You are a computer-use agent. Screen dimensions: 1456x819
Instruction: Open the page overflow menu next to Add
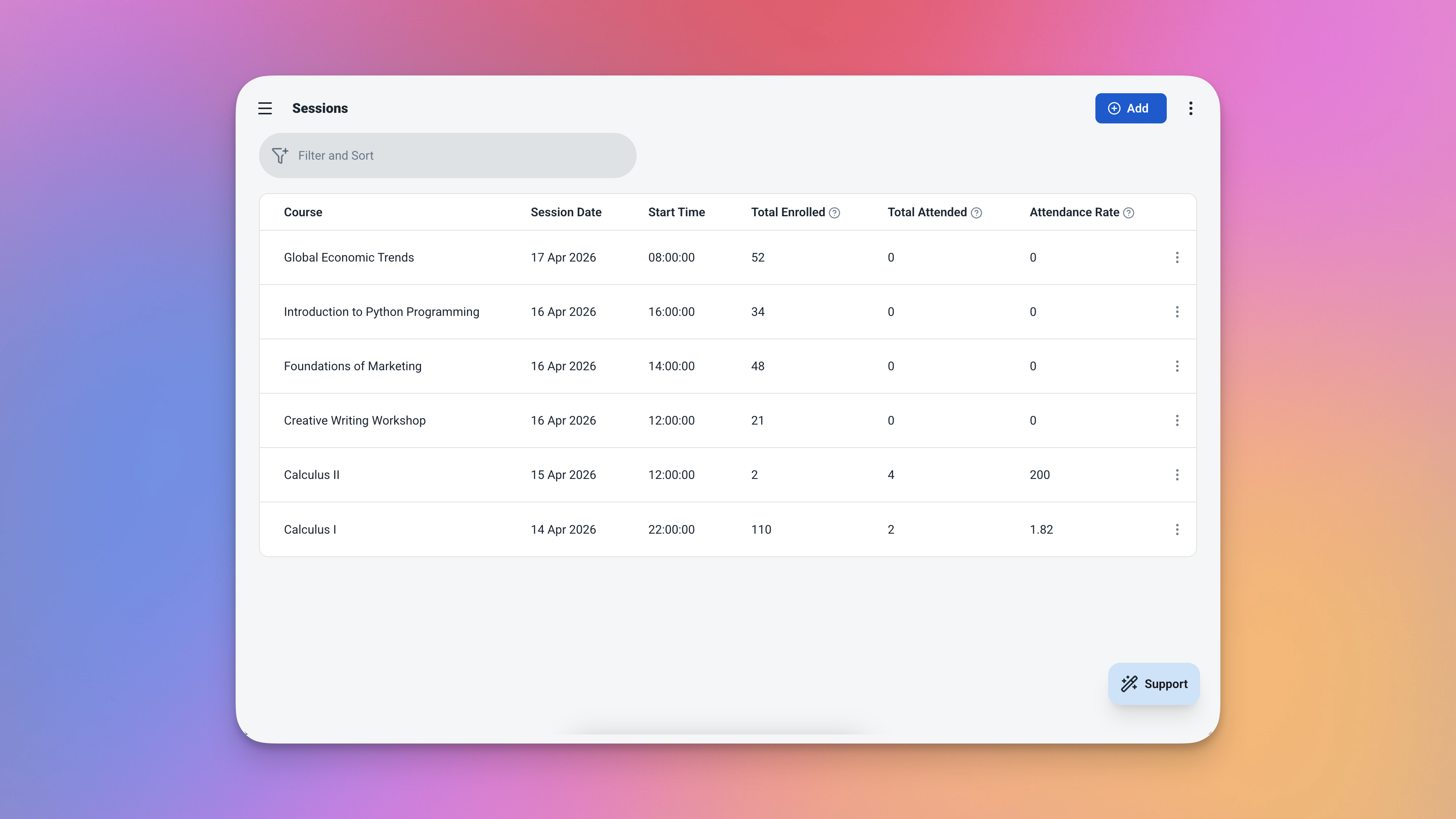click(x=1190, y=108)
